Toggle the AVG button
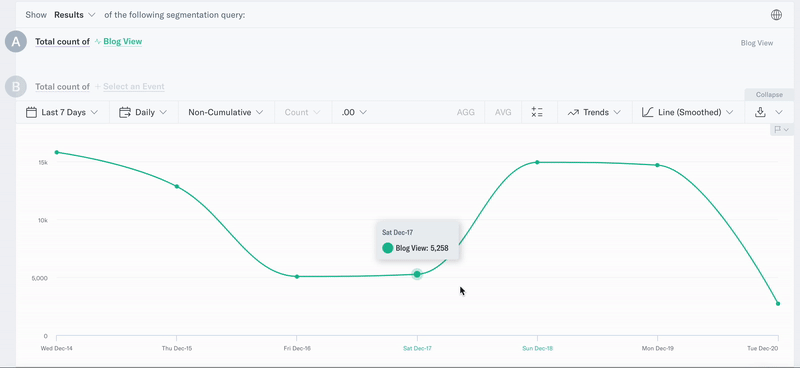 [x=503, y=112]
